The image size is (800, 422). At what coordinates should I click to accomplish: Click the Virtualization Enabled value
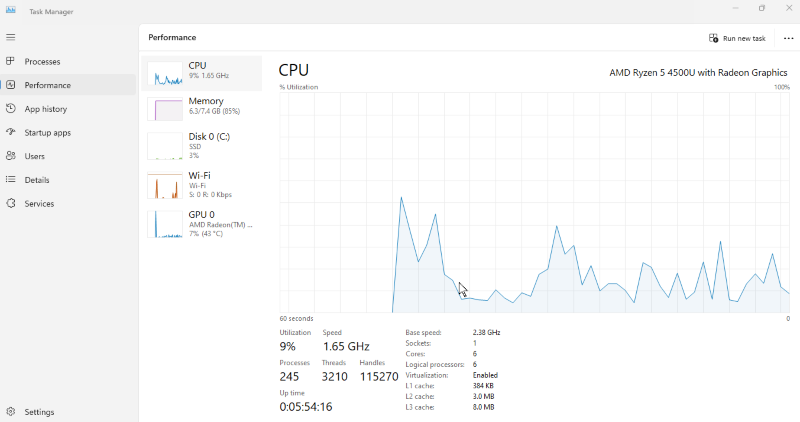(x=485, y=375)
